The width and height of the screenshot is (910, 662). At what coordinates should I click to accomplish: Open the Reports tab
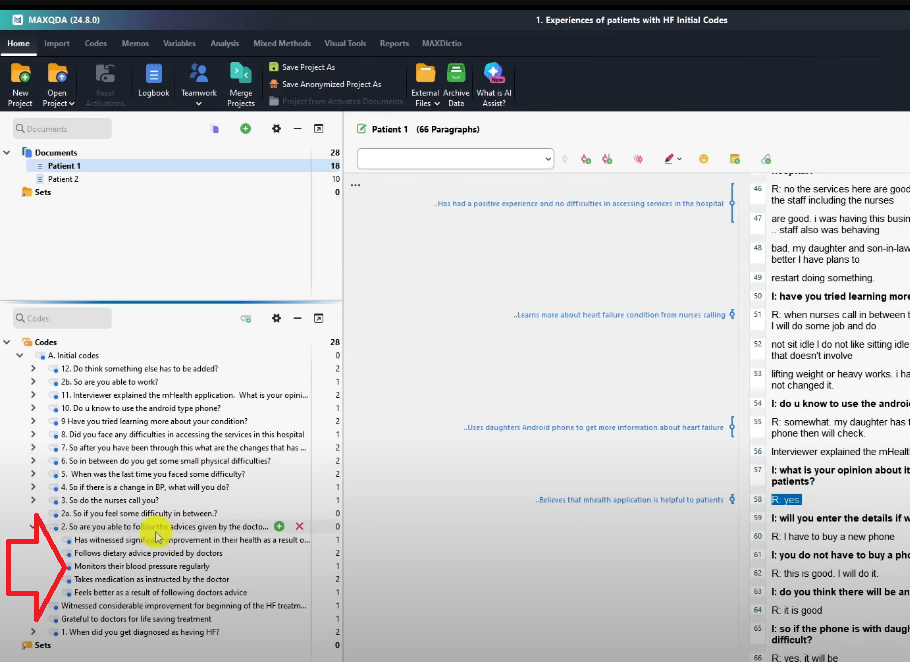(395, 44)
